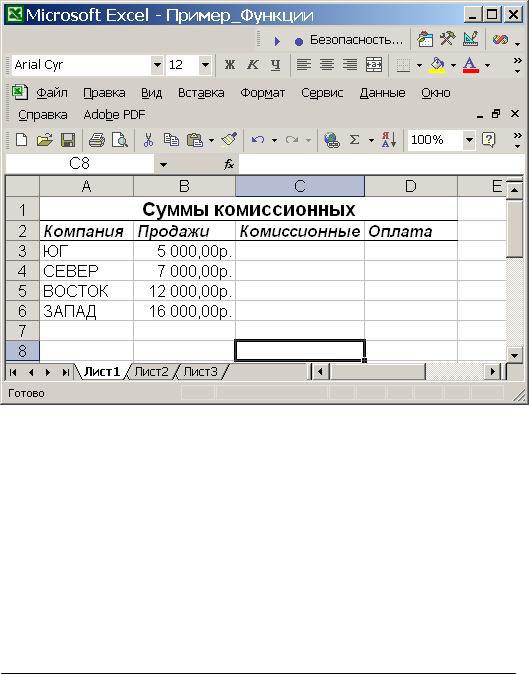Open the Script Editor icon
Screen dimensions: 529x674
(x=500, y=40)
